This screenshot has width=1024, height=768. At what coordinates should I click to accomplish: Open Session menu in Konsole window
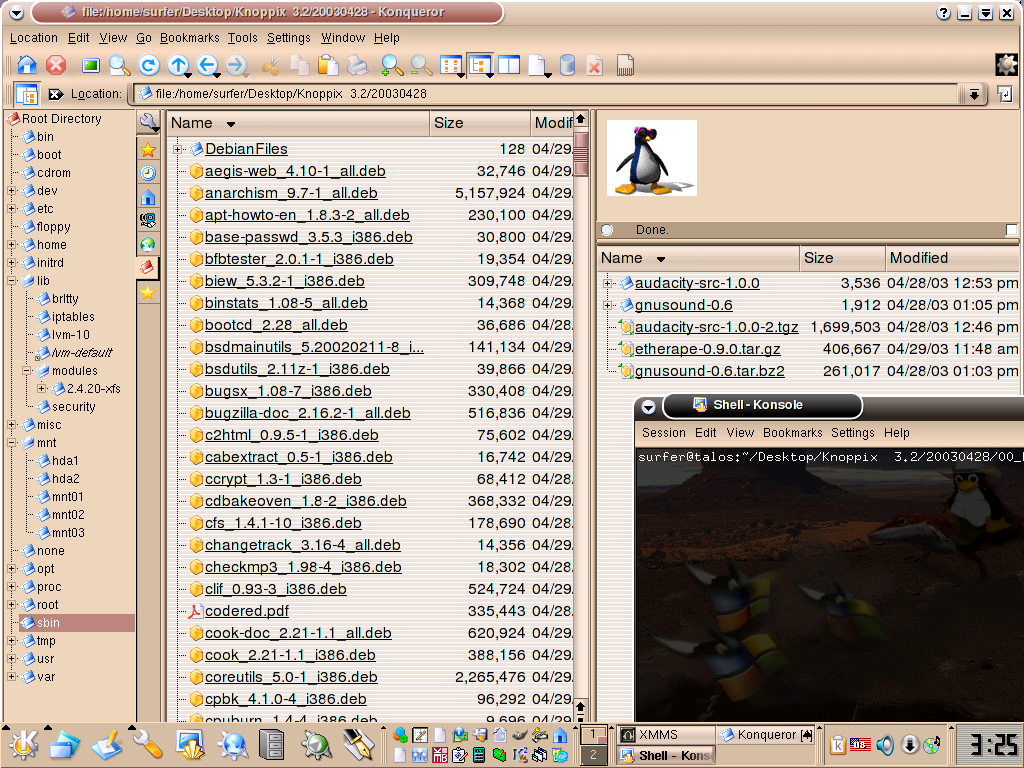664,433
